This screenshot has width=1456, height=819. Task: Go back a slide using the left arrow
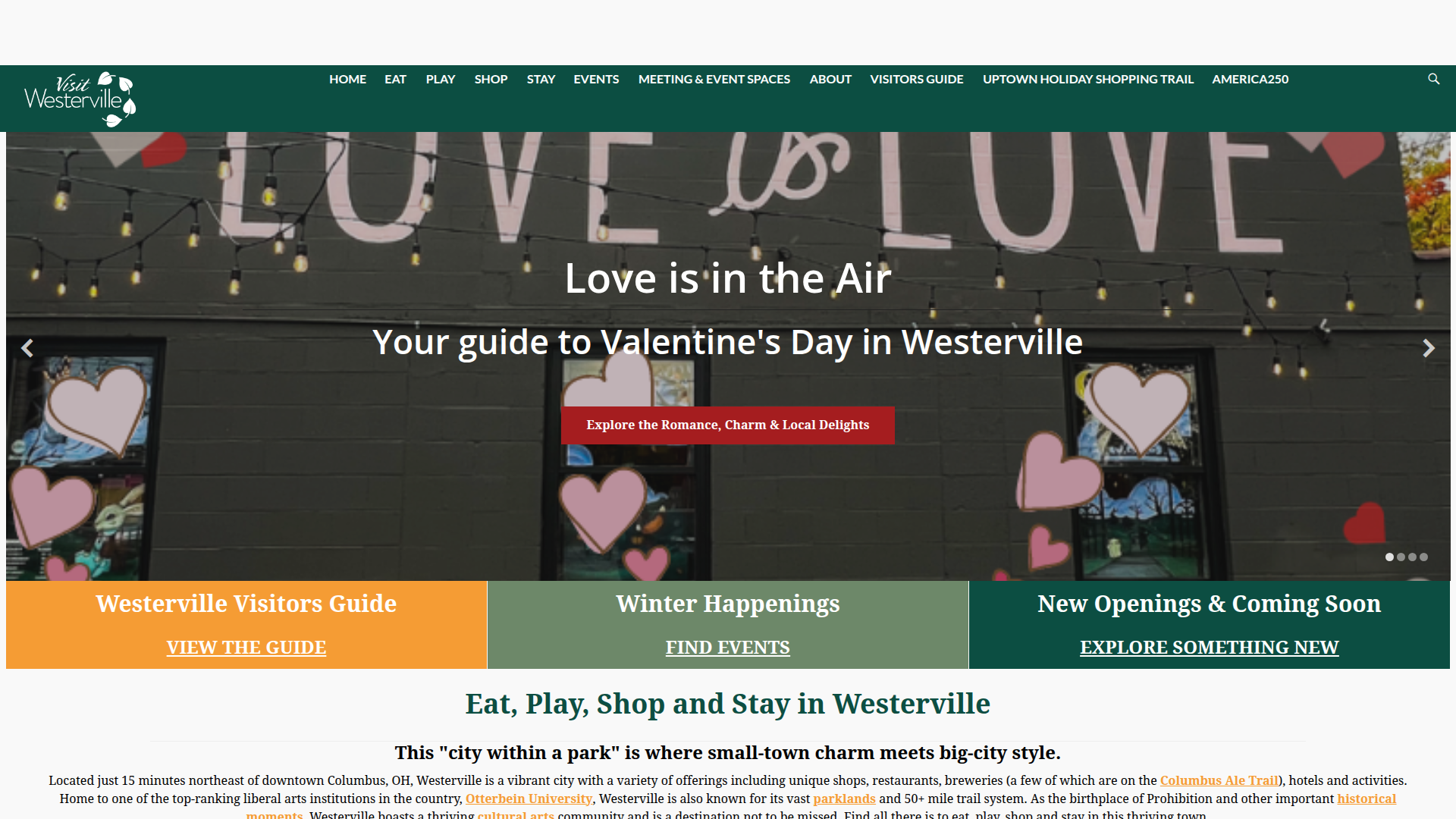tap(27, 348)
